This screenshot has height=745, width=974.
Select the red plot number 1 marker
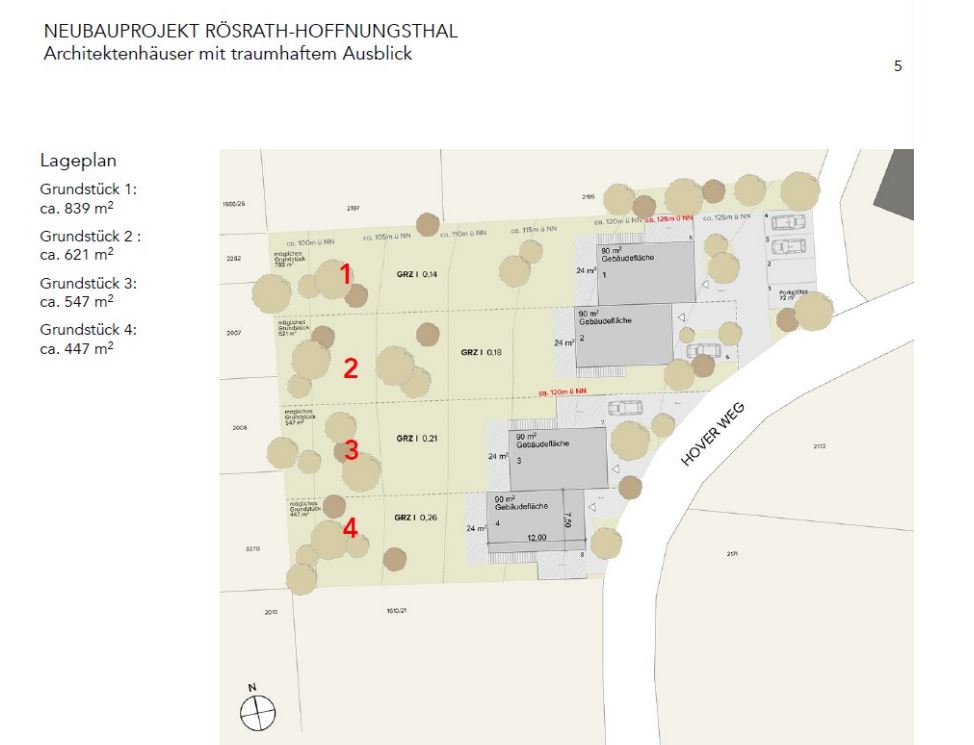(346, 274)
